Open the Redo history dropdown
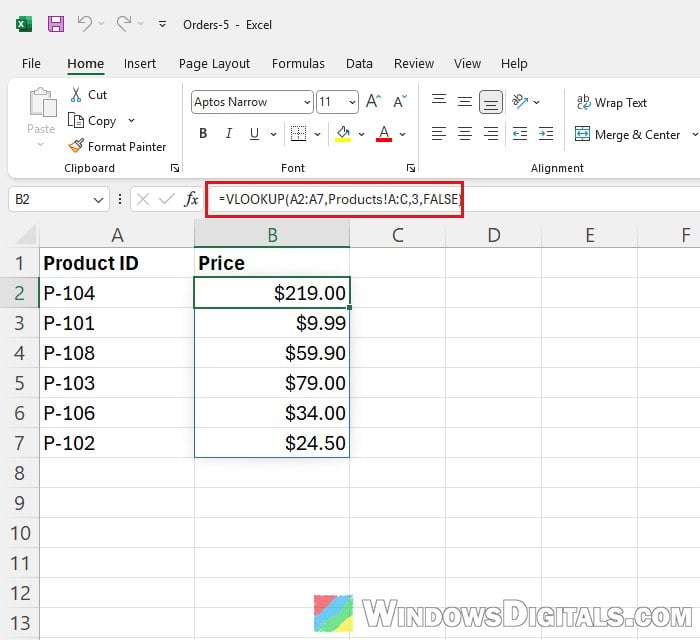The width and height of the screenshot is (700, 640). tap(140, 24)
